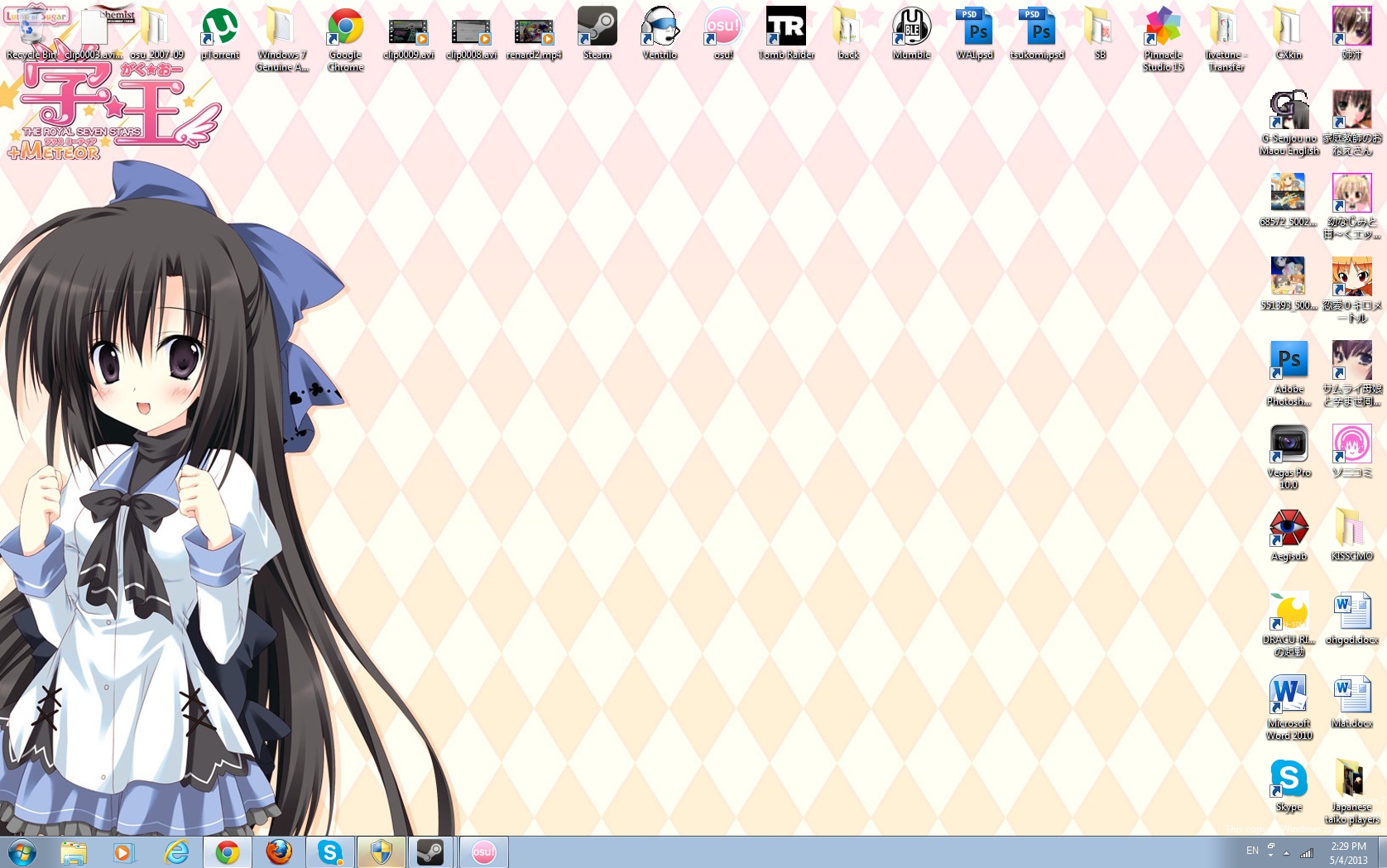Open Windows Explorer from the taskbar
1387x868 pixels.
pos(74,852)
